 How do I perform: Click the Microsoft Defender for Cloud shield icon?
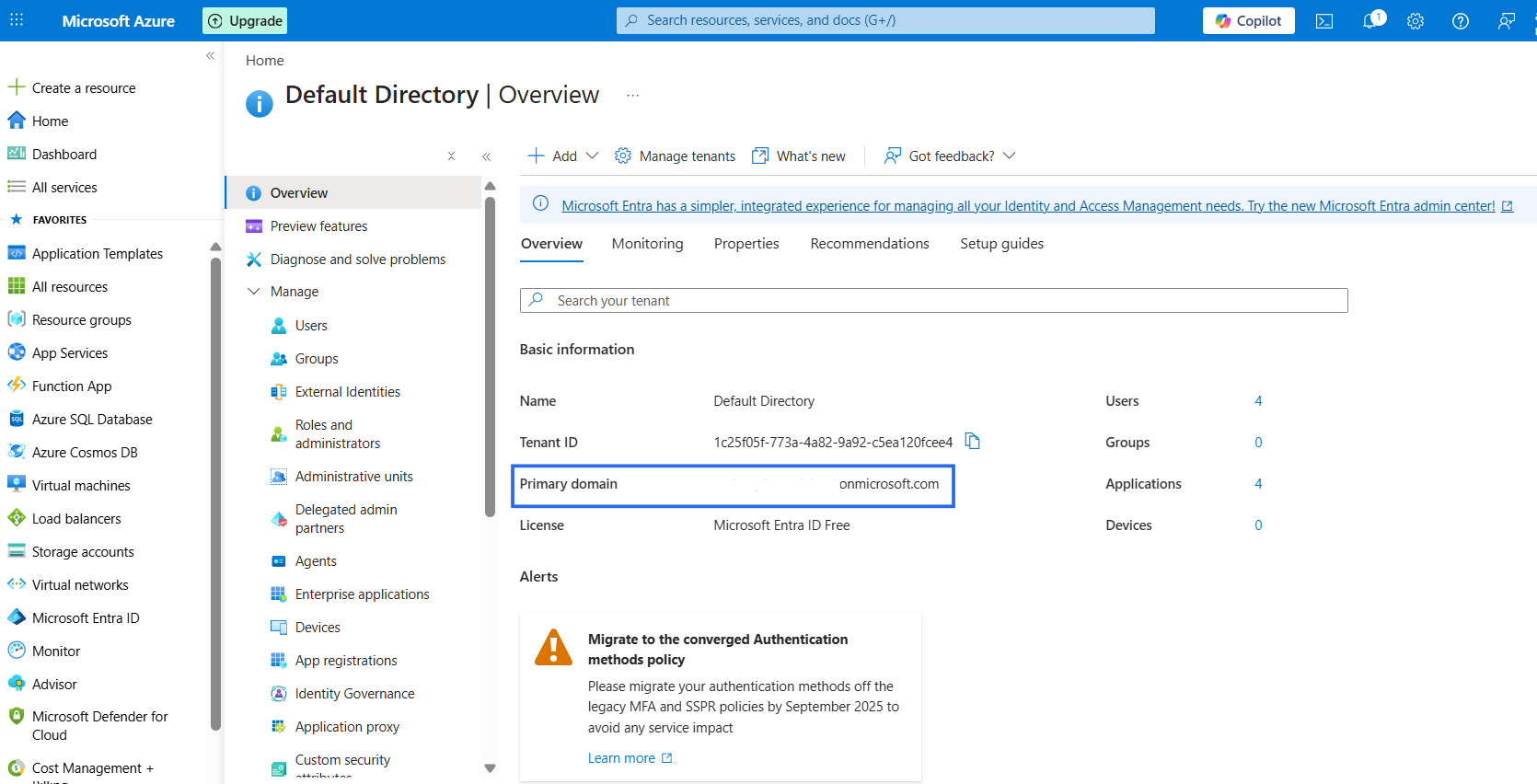[x=17, y=716]
